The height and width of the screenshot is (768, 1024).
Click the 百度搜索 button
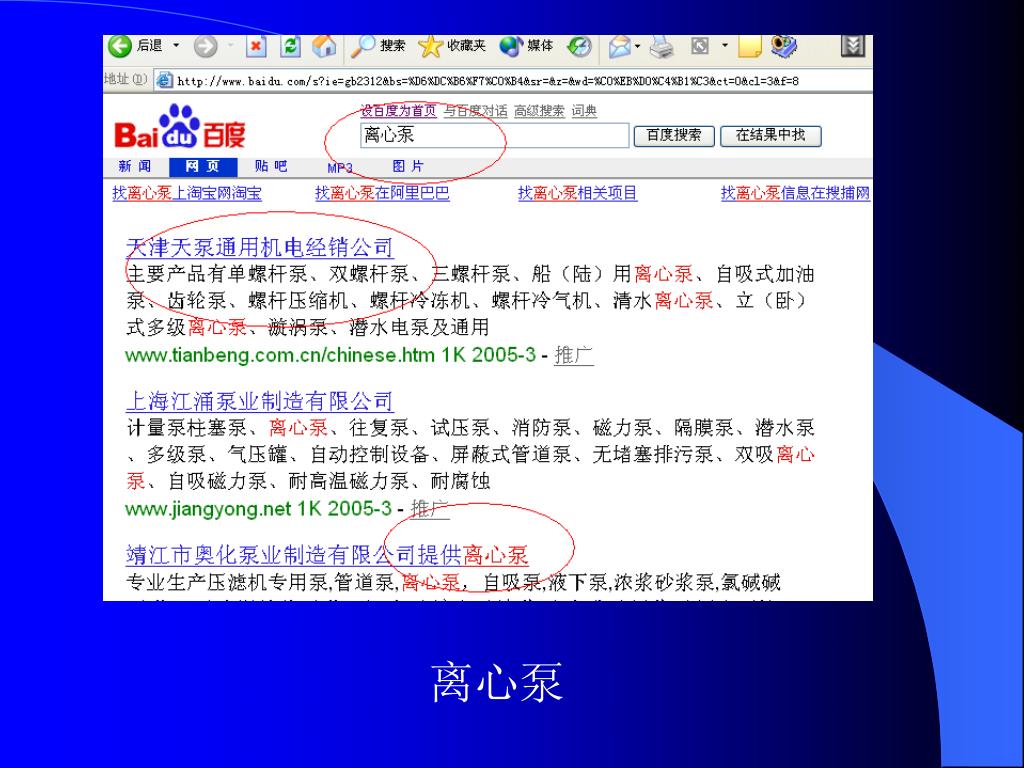tap(674, 136)
